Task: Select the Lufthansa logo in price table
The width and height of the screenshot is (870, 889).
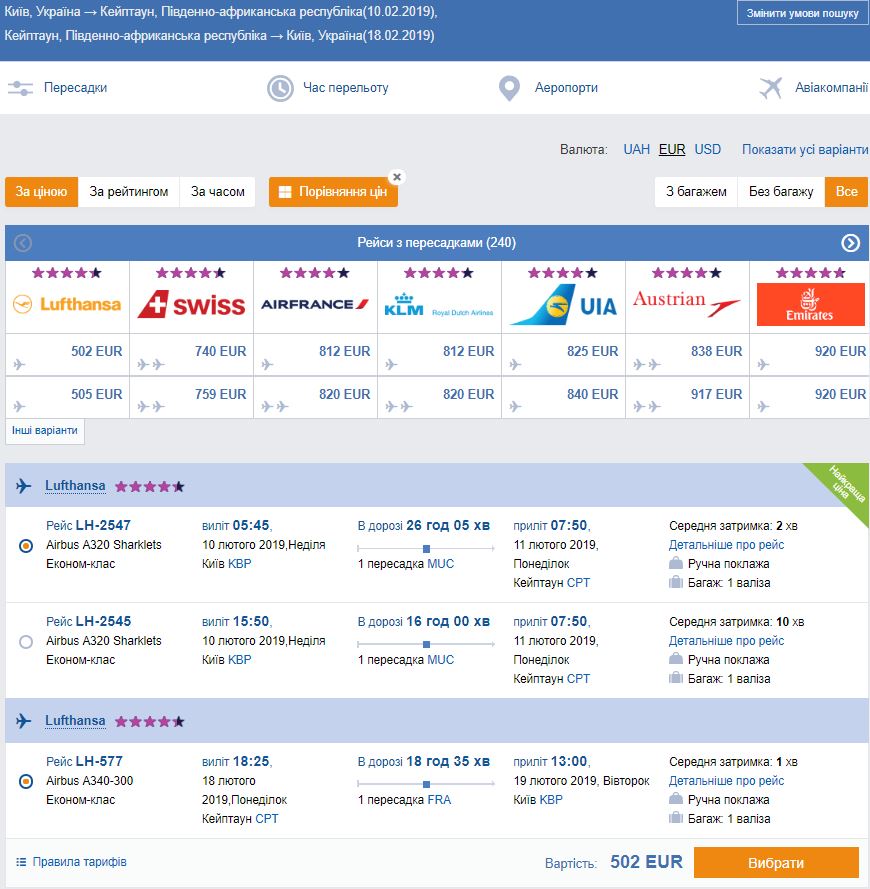Action: [x=67, y=304]
